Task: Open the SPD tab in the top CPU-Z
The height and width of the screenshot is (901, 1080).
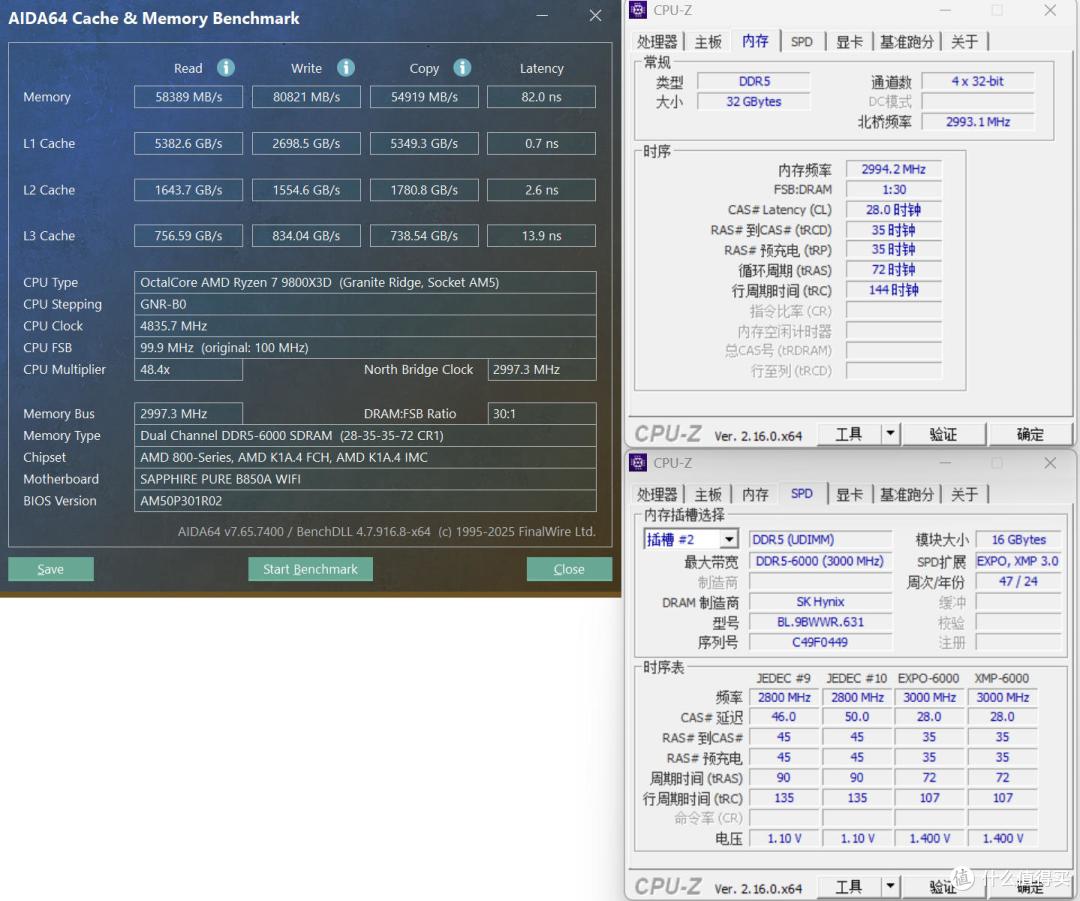Action: coord(802,41)
